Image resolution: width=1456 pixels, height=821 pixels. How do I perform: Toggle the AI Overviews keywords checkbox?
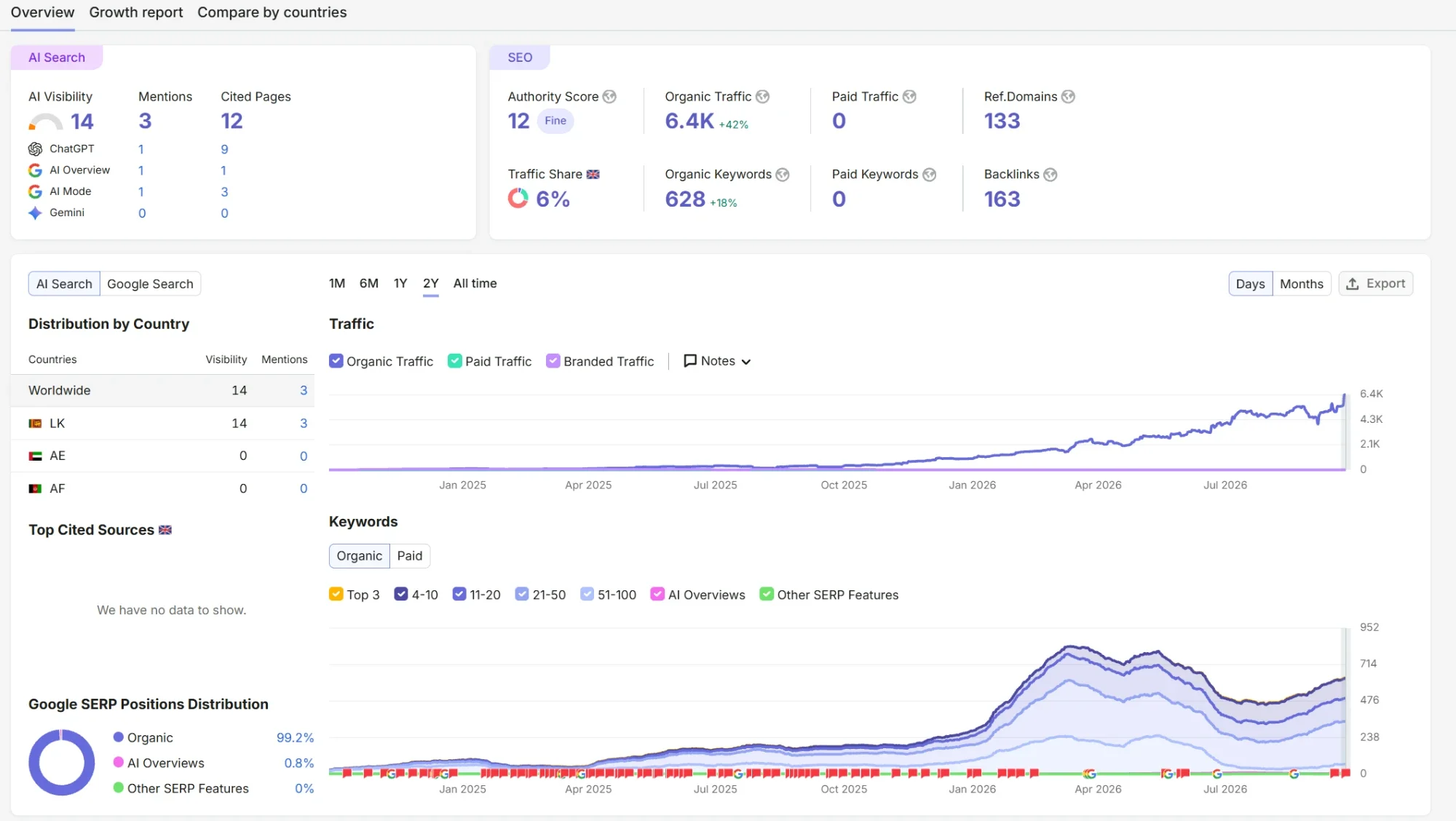click(x=657, y=595)
